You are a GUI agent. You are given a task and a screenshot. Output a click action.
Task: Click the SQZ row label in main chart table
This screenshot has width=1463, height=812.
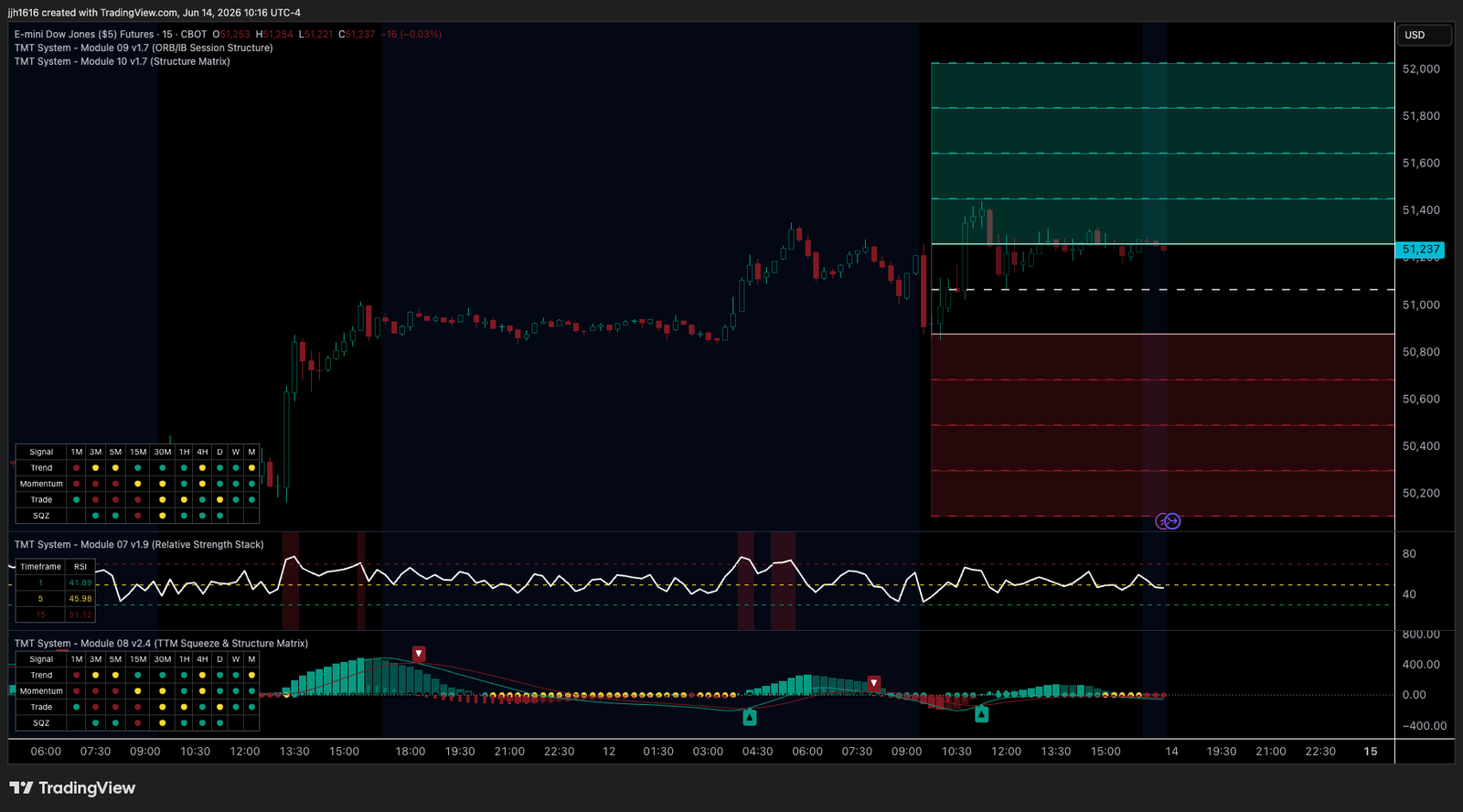(41, 516)
